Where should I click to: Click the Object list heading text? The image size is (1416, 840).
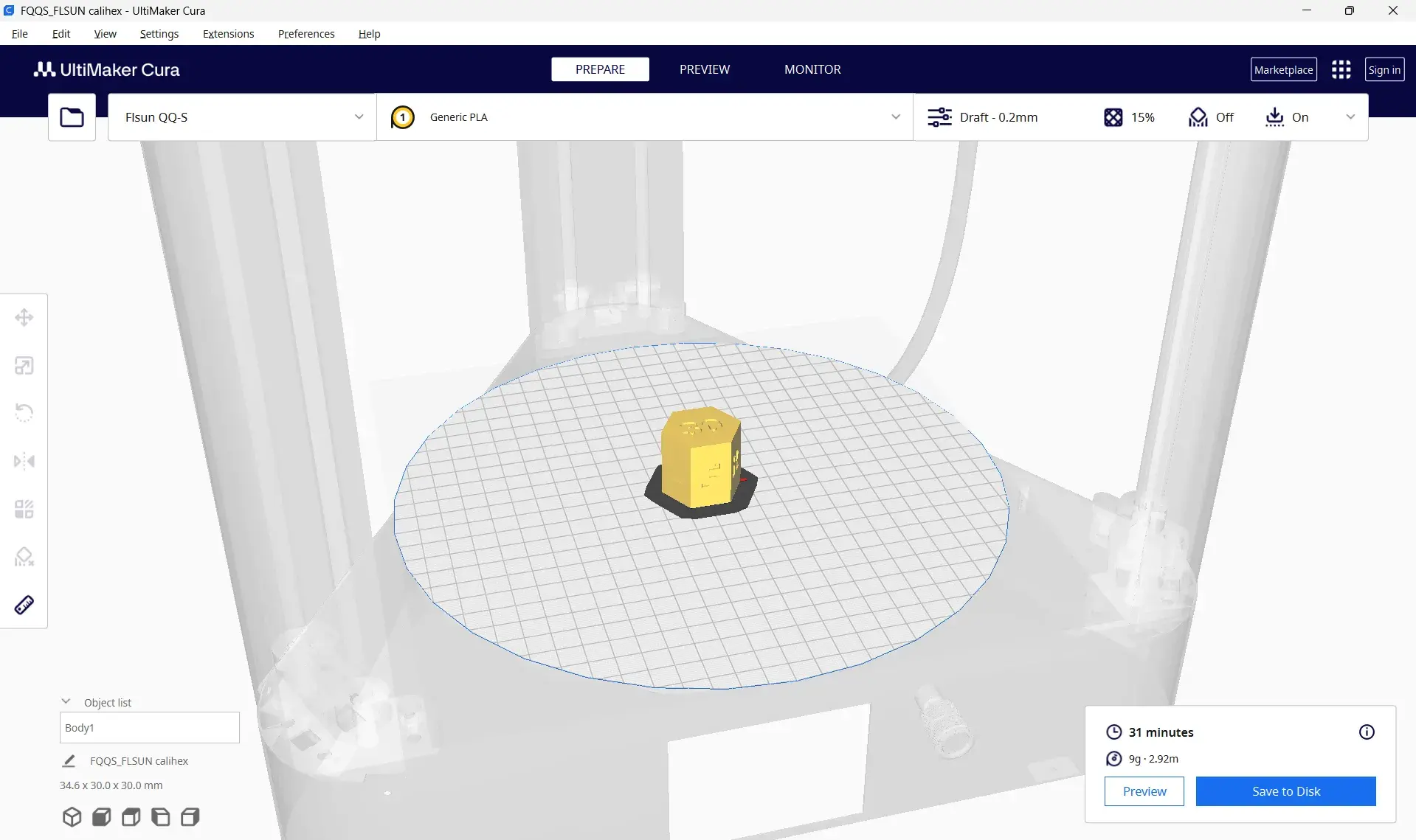point(108,703)
